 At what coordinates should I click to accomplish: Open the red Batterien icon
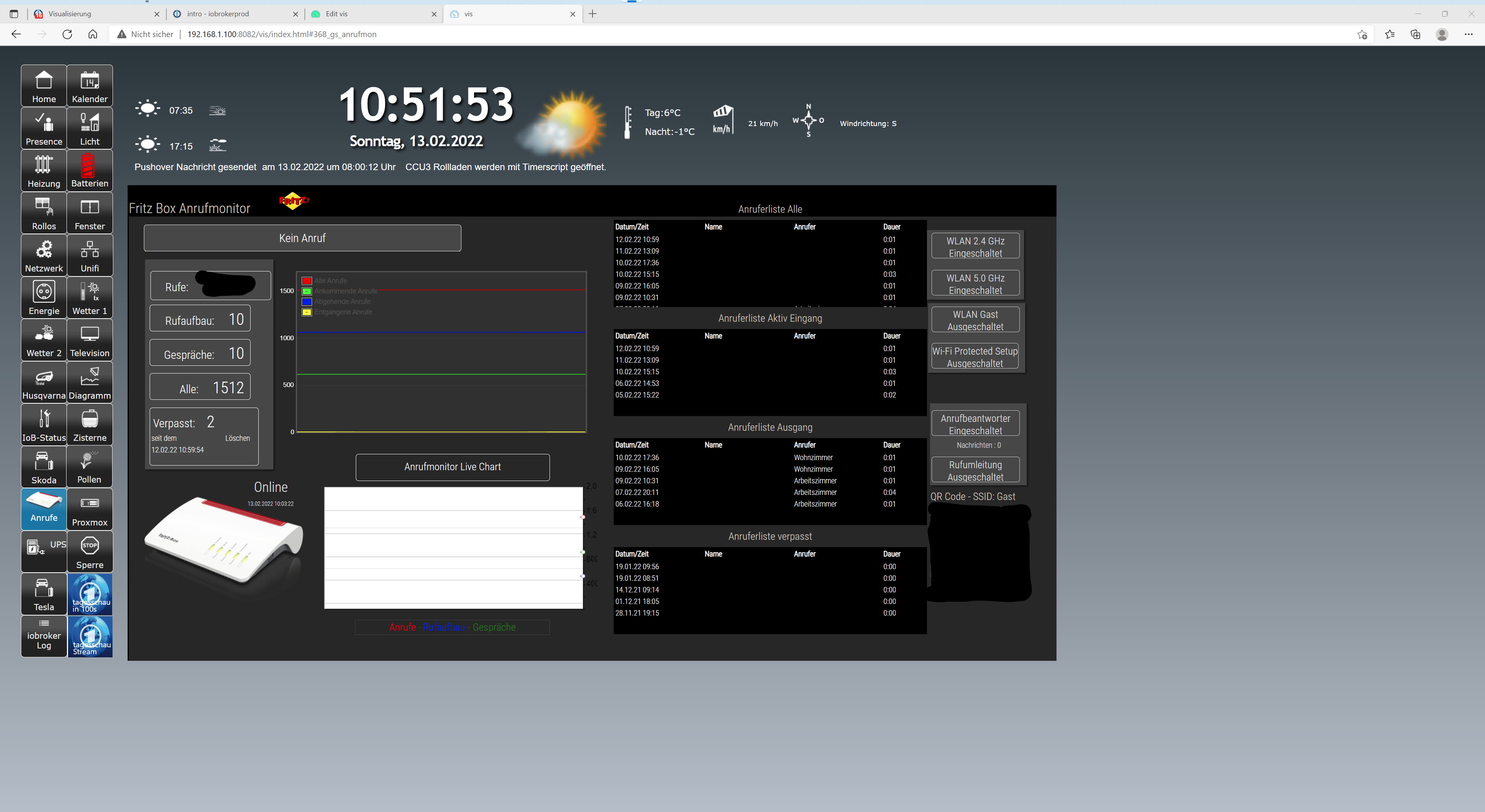click(89, 170)
